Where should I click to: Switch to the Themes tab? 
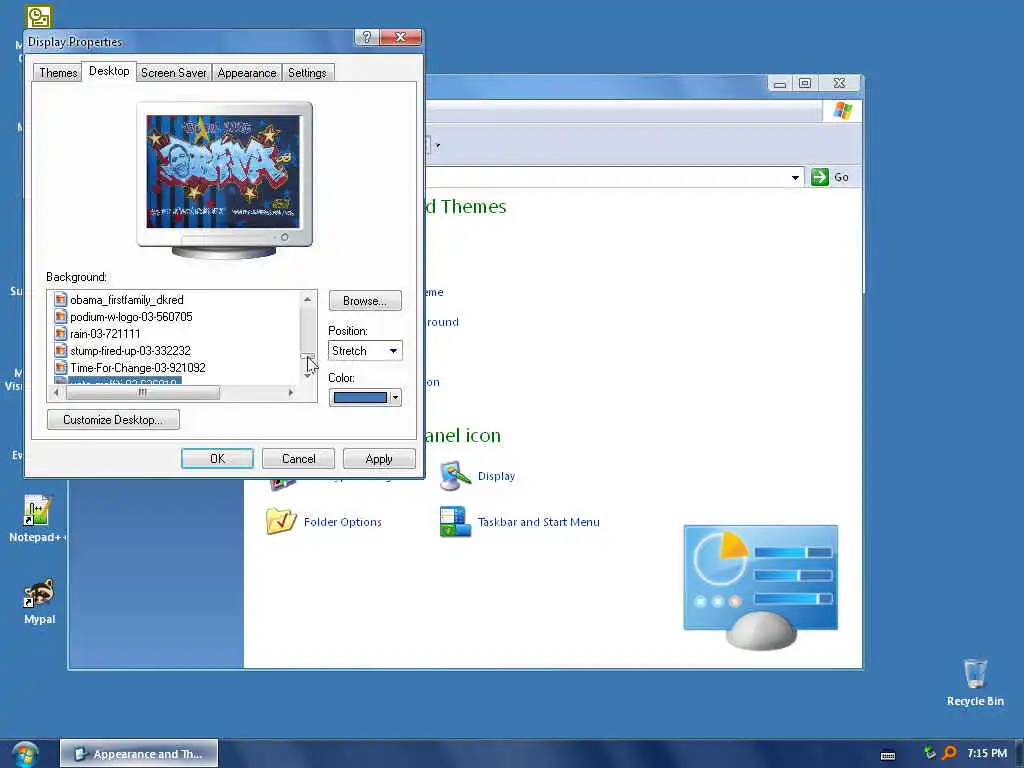pyautogui.click(x=57, y=72)
